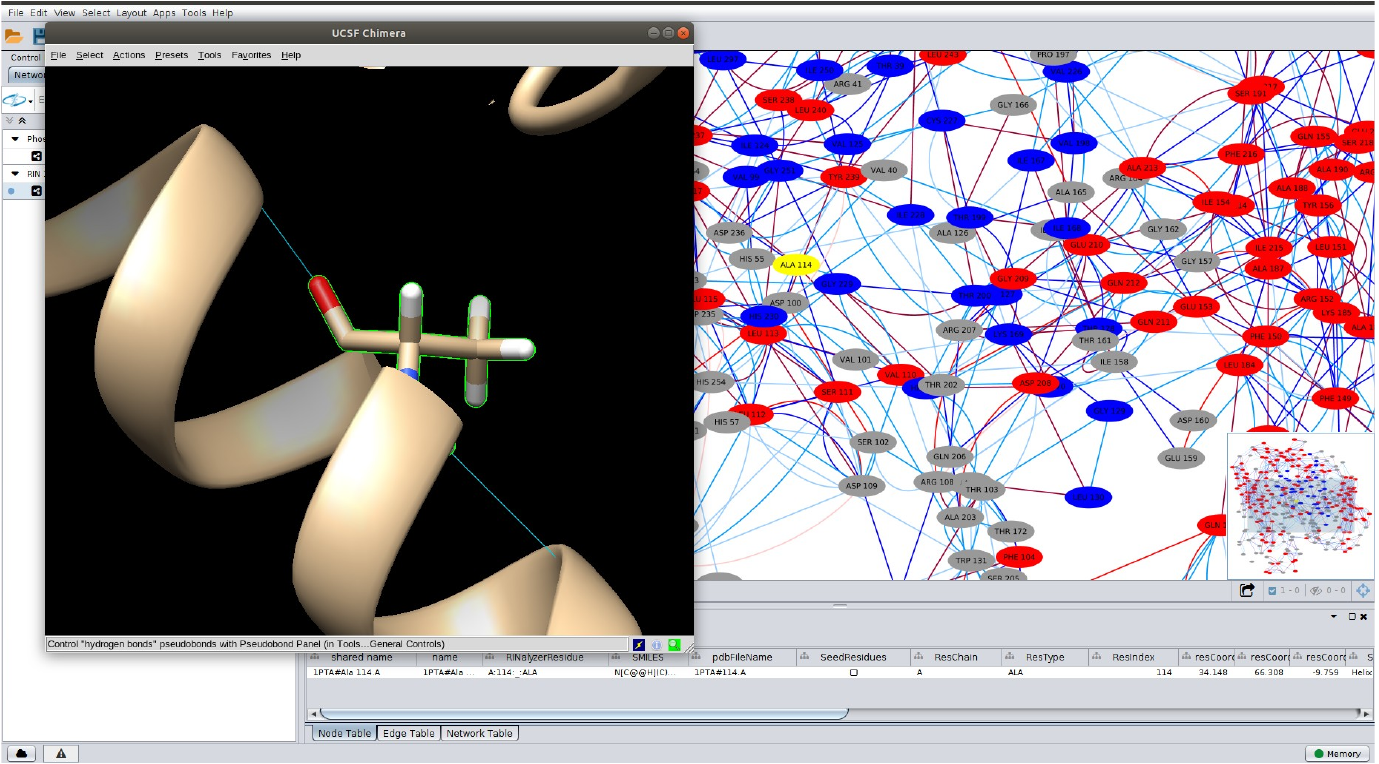
Task: Click the Open File folder icon in Cytoscape
Action: point(14,36)
